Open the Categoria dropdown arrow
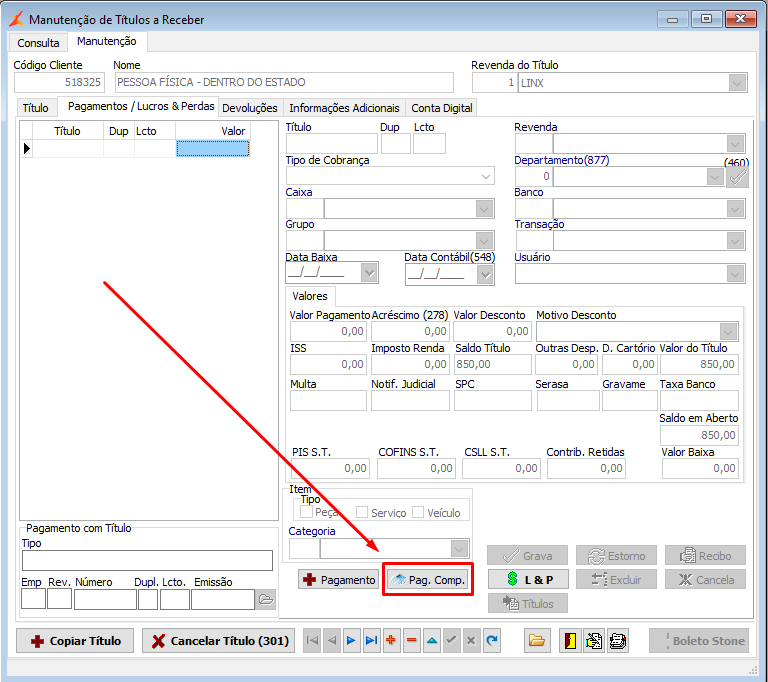This screenshot has height=682, width=768. [x=459, y=549]
